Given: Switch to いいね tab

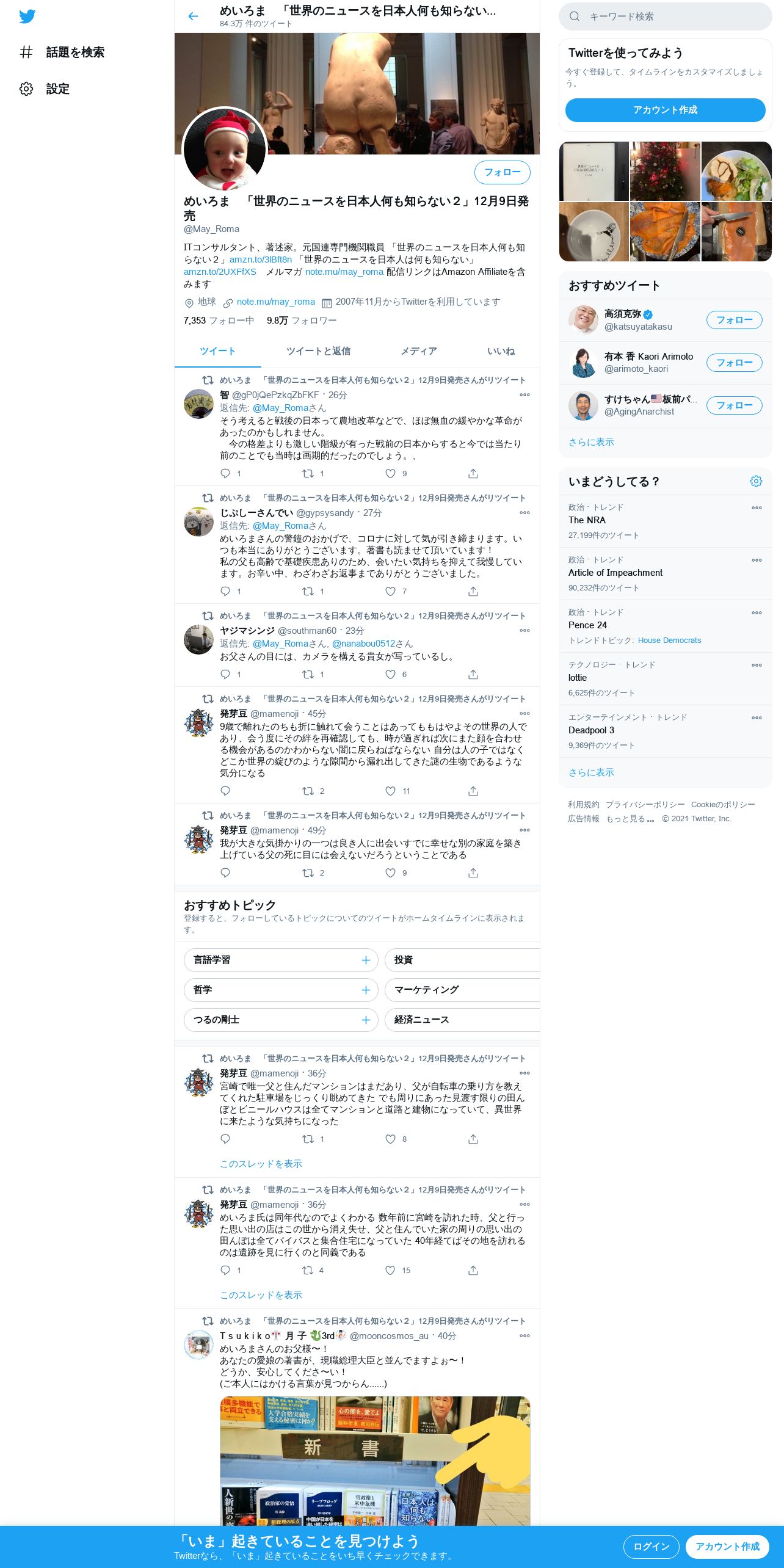Looking at the screenshot, I should [501, 351].
